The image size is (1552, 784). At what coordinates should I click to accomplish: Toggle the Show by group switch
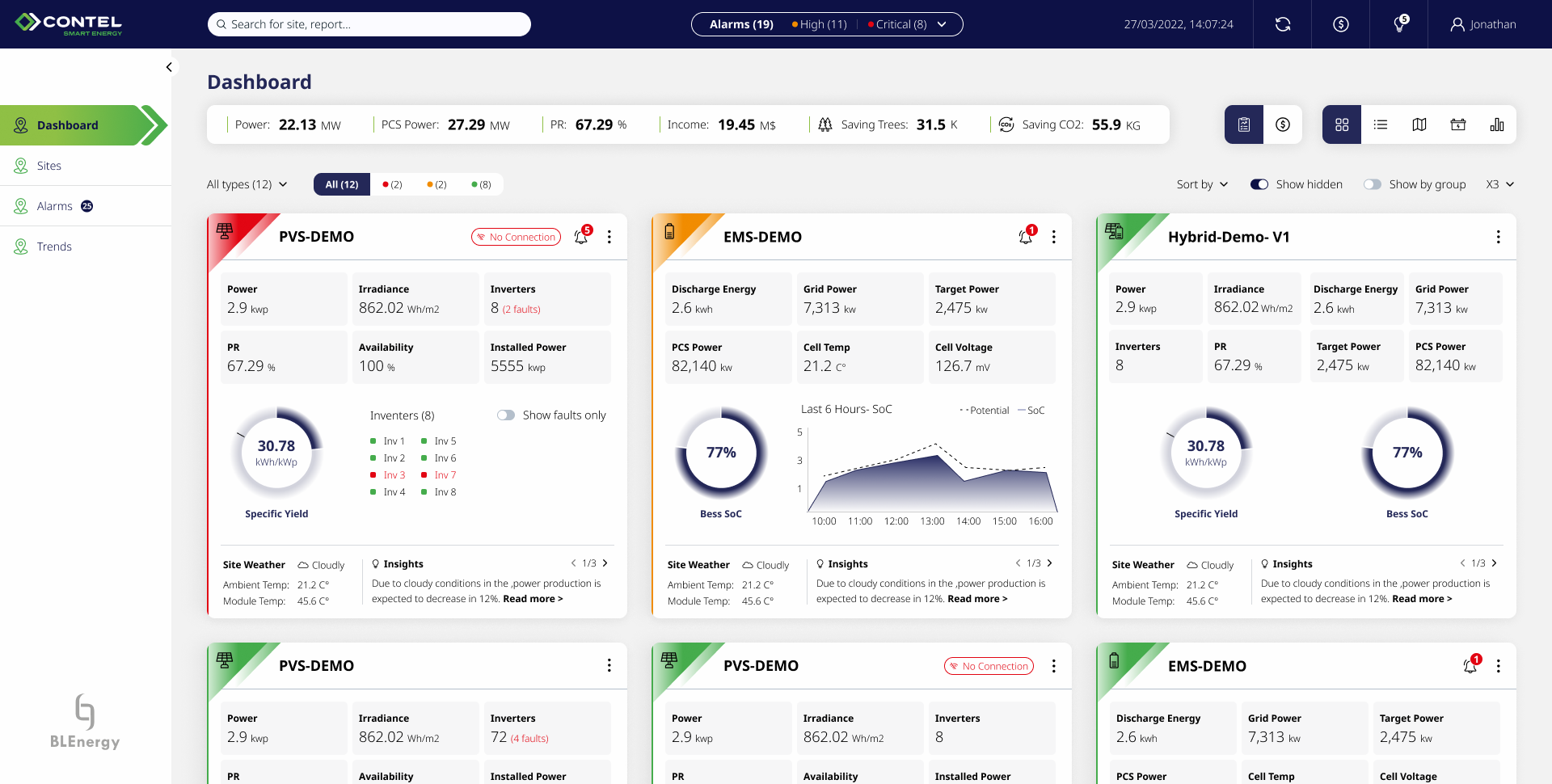1373,184
